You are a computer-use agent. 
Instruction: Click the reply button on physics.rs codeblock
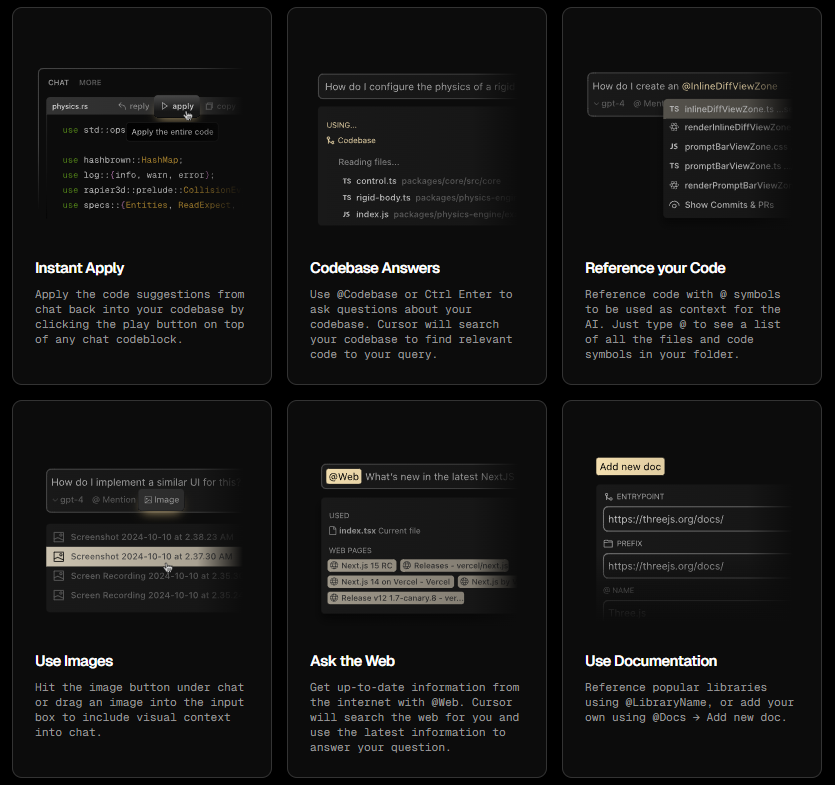click(134, 107)
